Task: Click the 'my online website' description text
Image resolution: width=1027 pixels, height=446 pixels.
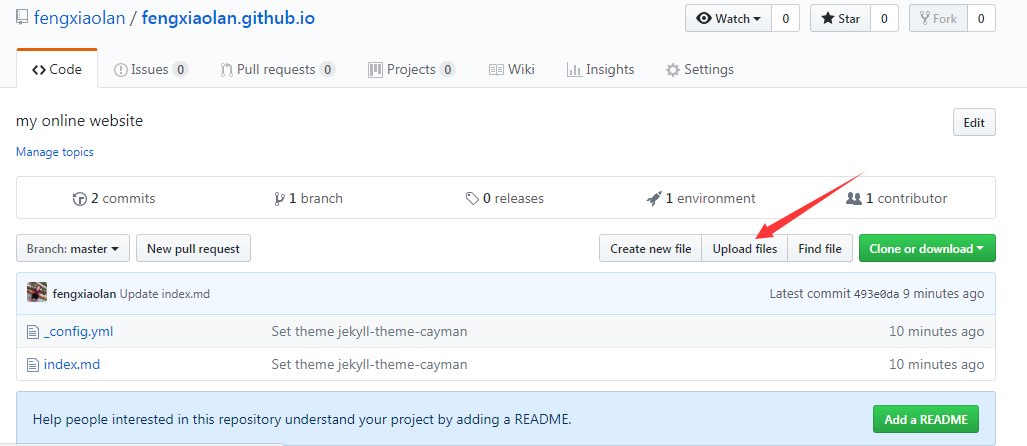Action: coord(79,121)
